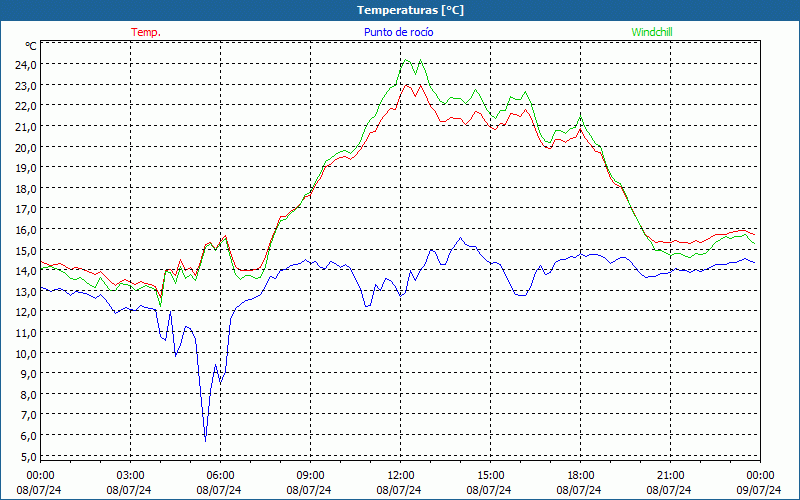Click the 21:00 time axis label
The width and height of the screenshot is (800, 500).
click(x=670, y=476)
